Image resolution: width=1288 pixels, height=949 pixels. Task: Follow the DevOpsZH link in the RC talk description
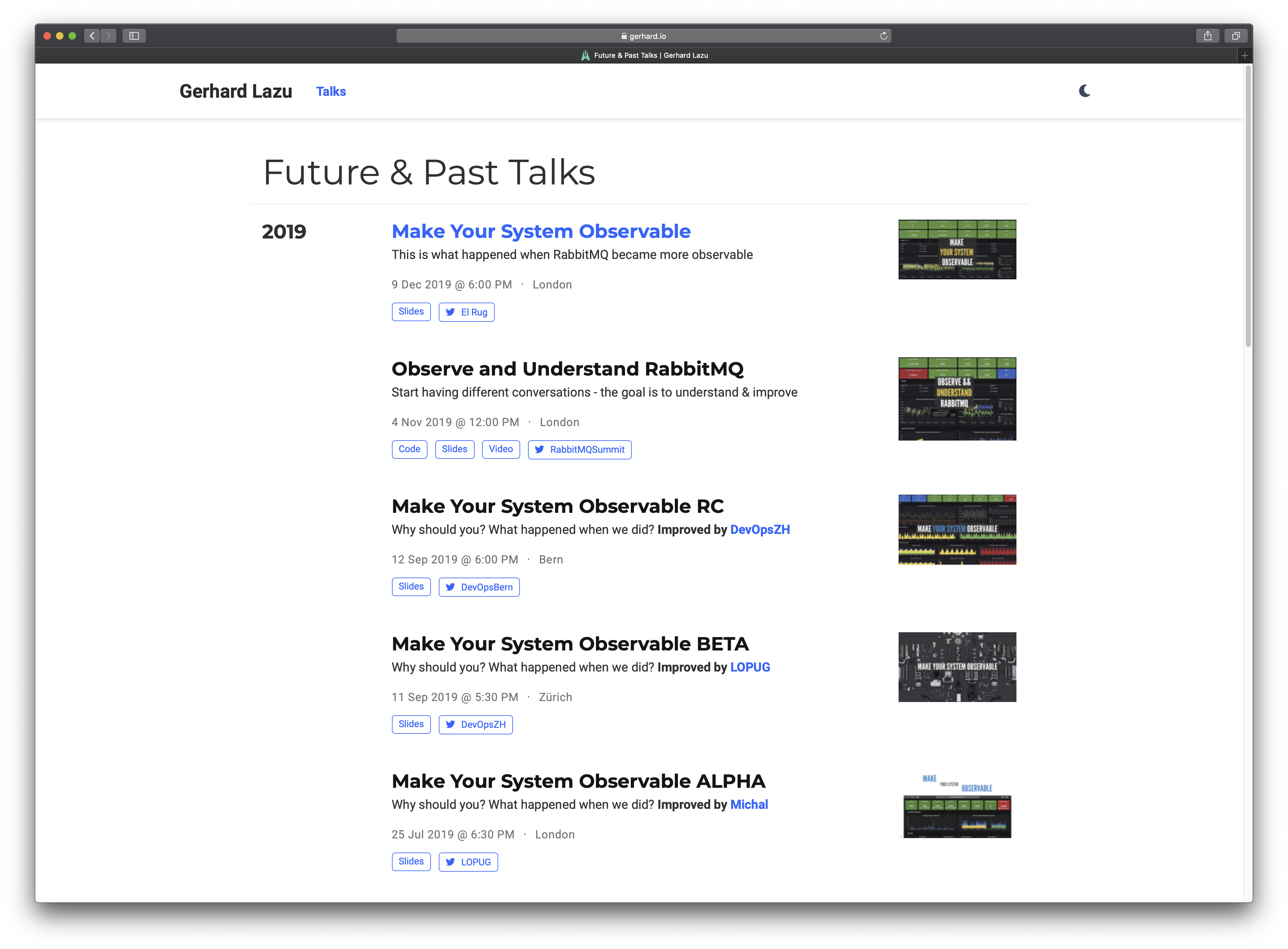759,529
